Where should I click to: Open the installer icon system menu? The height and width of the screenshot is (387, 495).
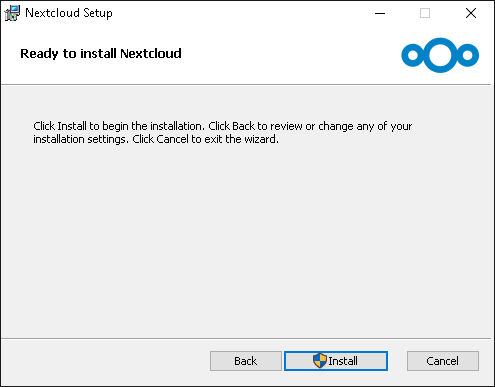[x=12, y=13]
